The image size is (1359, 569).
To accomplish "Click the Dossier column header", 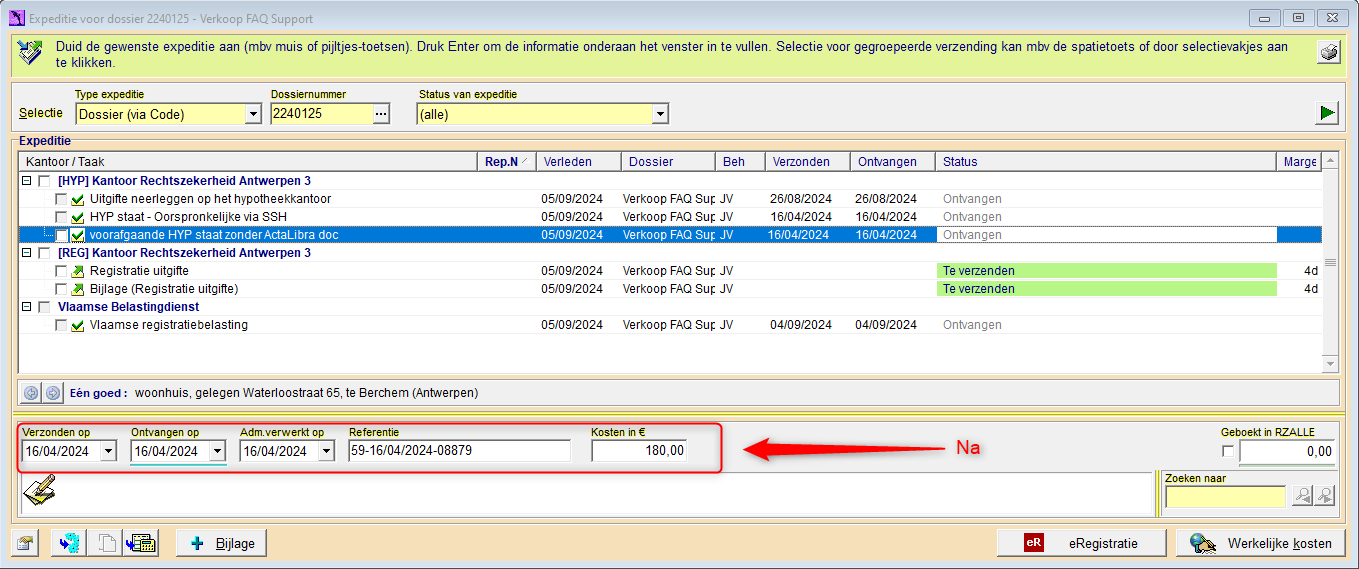I will 668,161.
